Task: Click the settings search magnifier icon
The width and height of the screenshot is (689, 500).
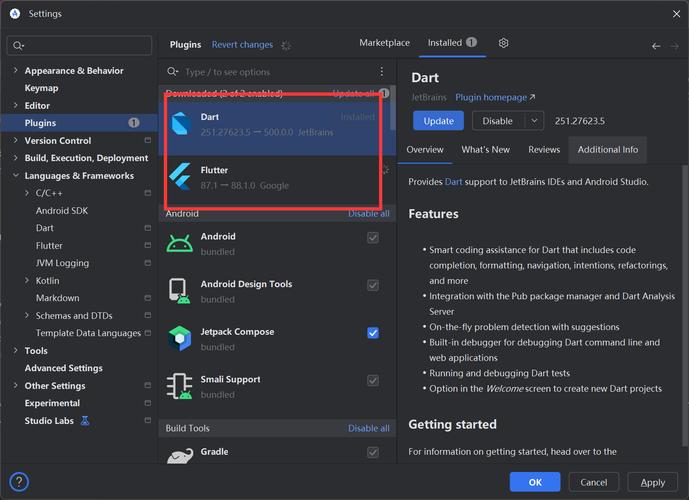Action: point(18,46)
